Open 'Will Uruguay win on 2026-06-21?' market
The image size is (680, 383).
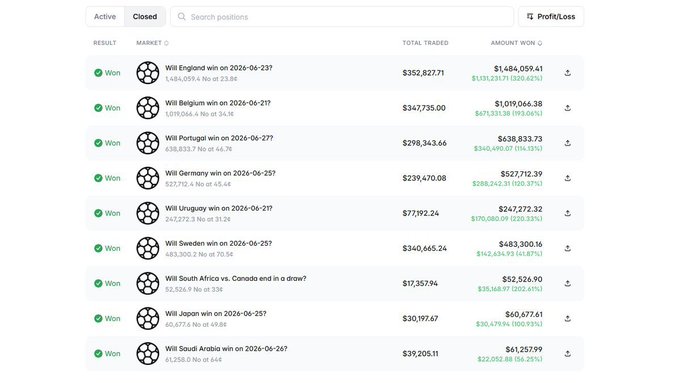tap(219, 209)
